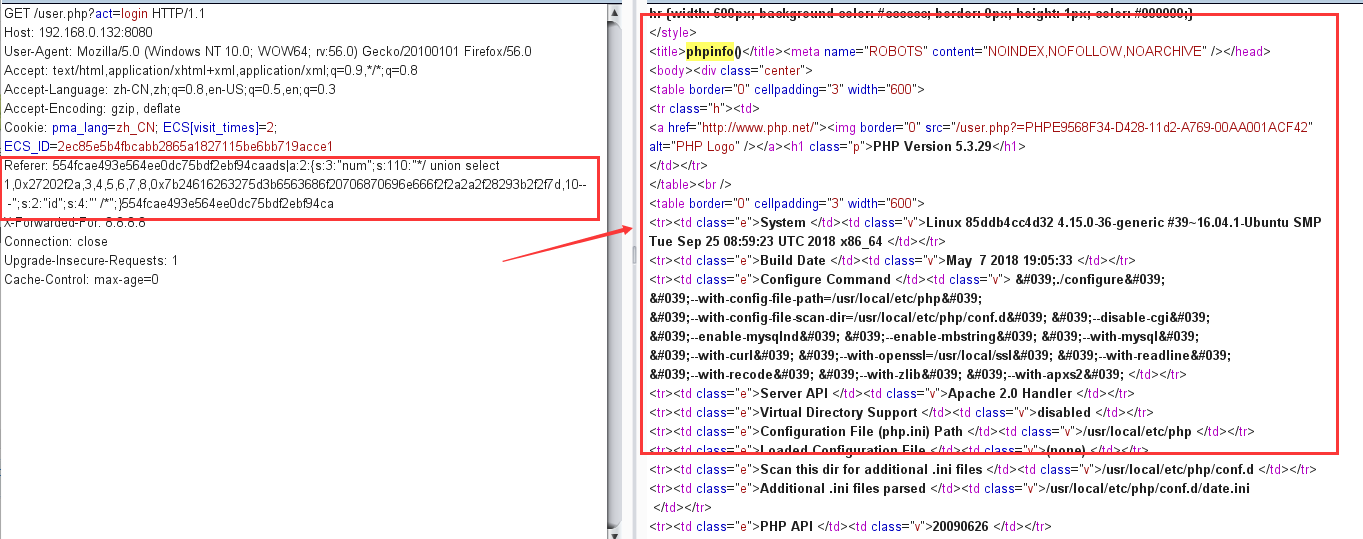Click the 'Tue Sep 25 08:59:23 UTC 2018' line
1363x539 pixels.
[799, 242]
